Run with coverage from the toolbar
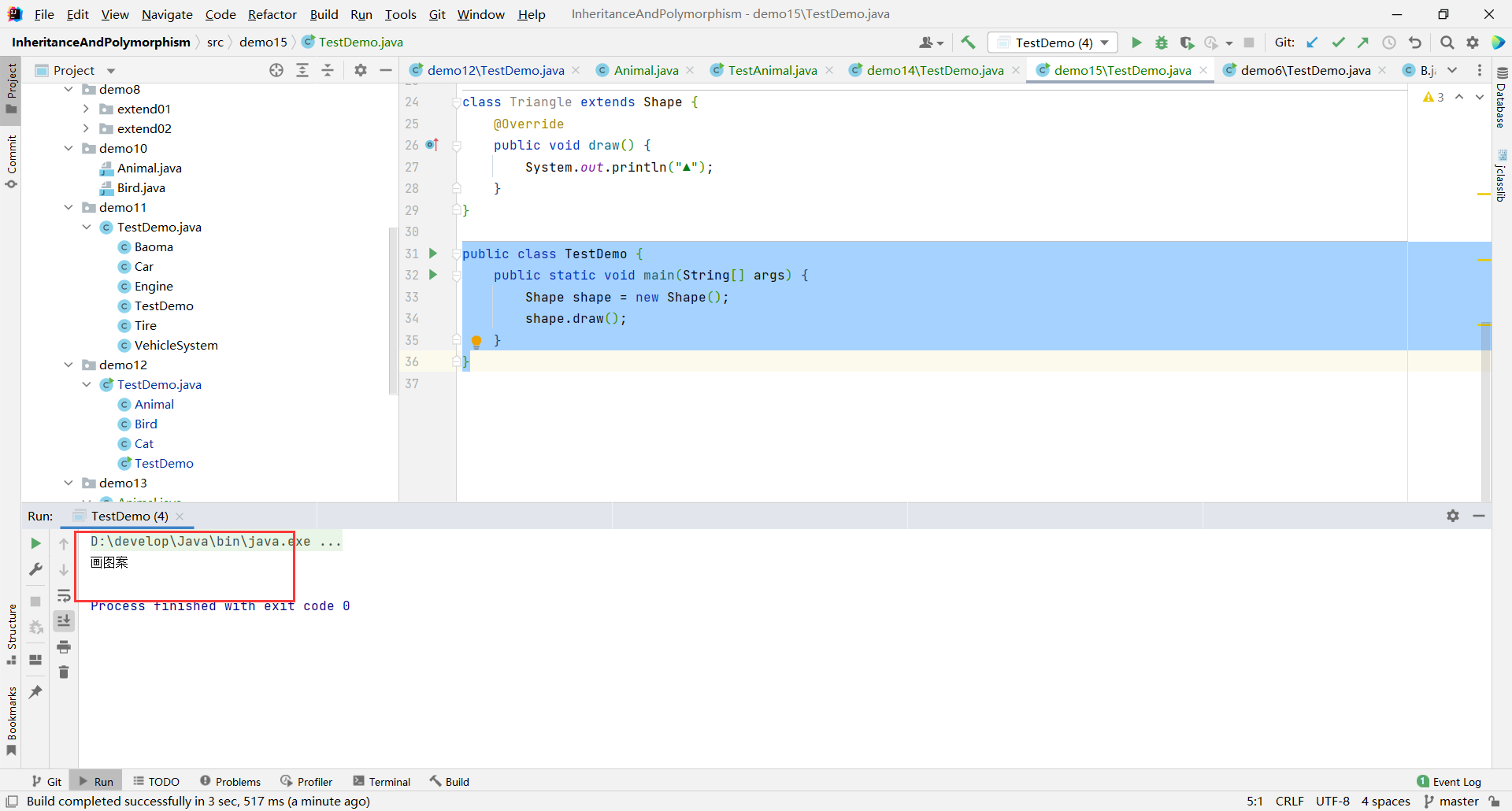The height and width of the screenshot is (811, 1512). click(1187, 43)
